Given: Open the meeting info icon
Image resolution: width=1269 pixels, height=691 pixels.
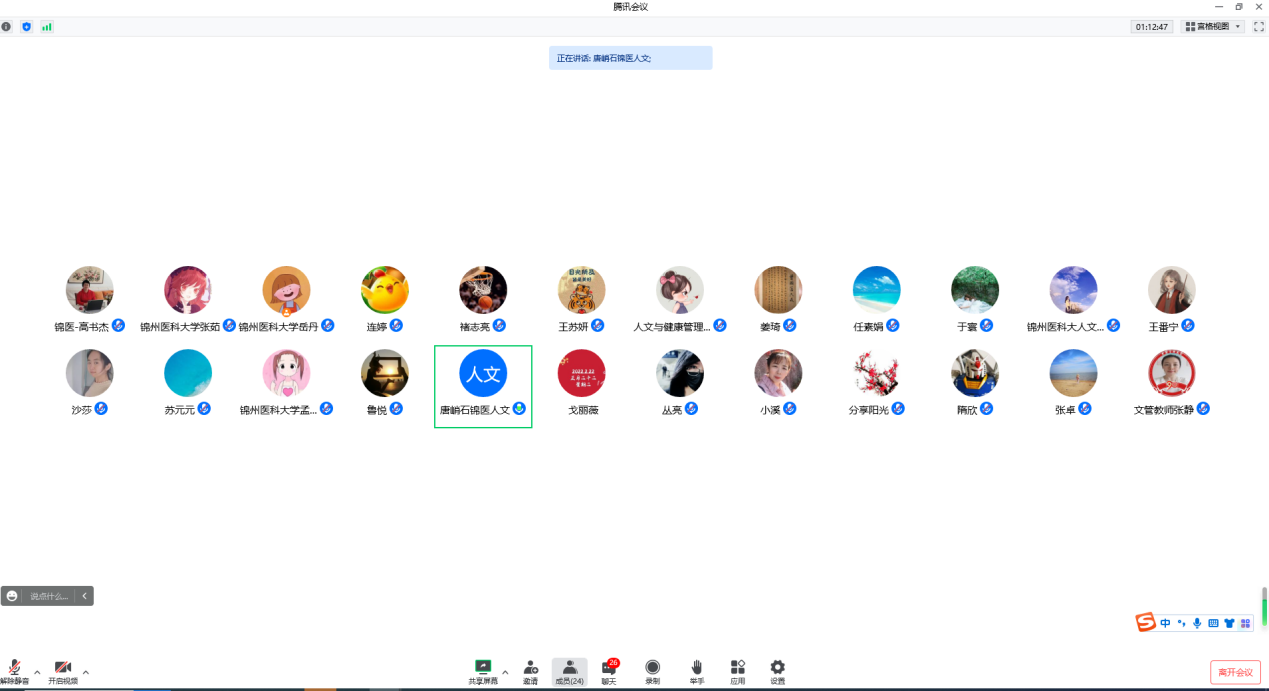Looking at the screenshot, I should point(6,27).
